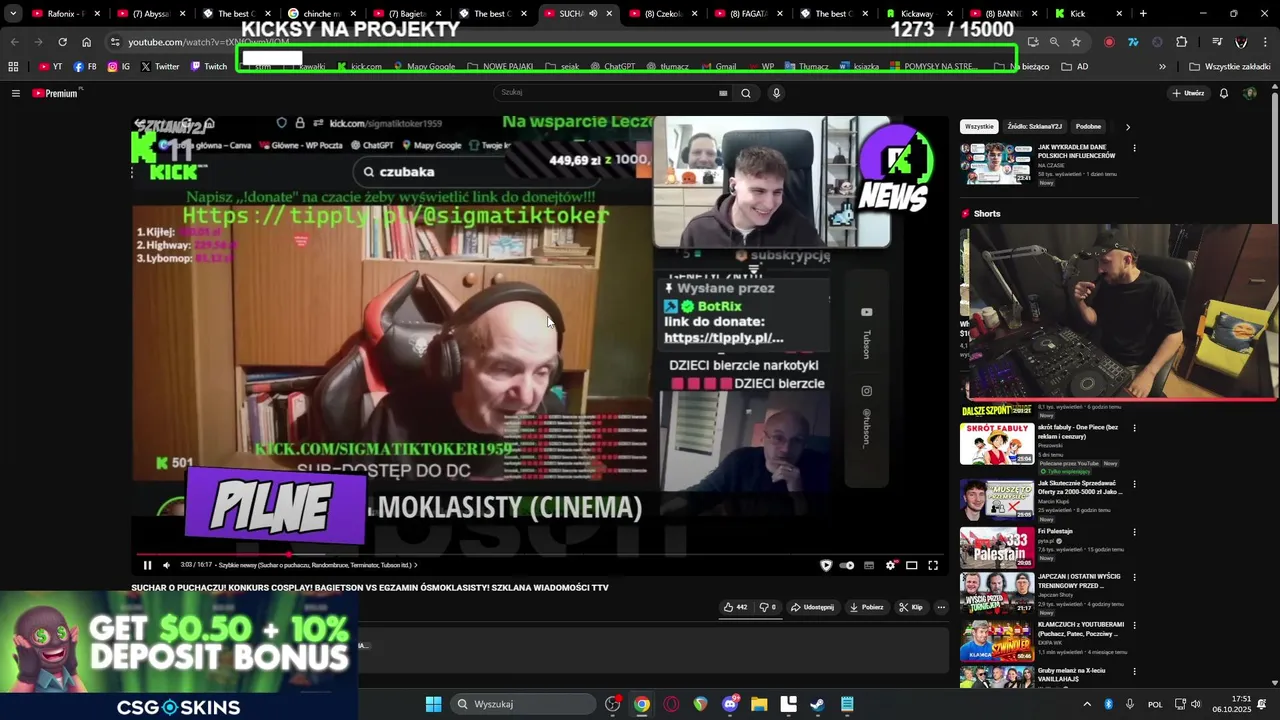Open YouTube notifications bell
1280x720 pixels.
click(x=1224, y=93)
